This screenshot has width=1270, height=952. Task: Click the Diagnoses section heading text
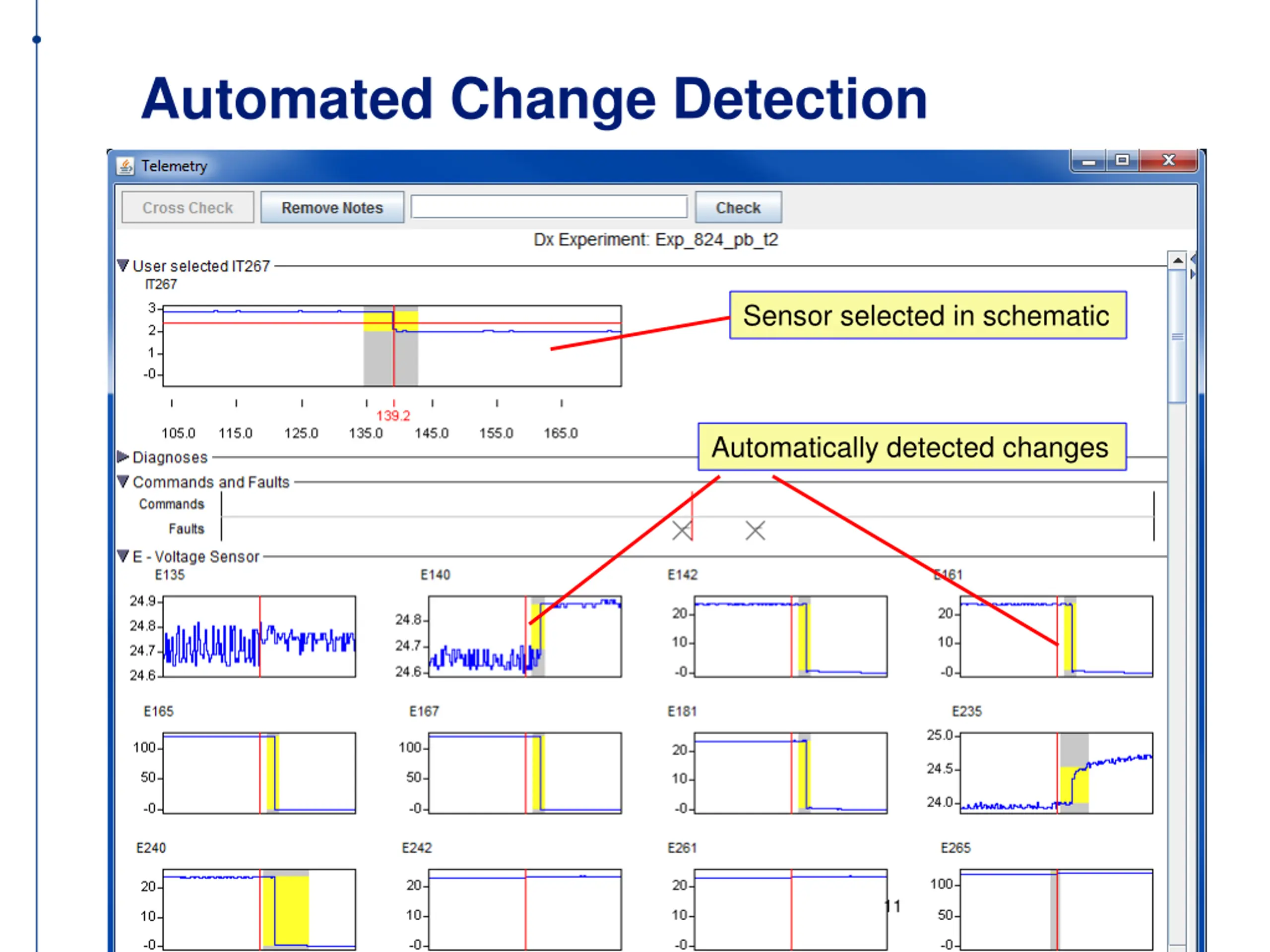pos(170,457)
